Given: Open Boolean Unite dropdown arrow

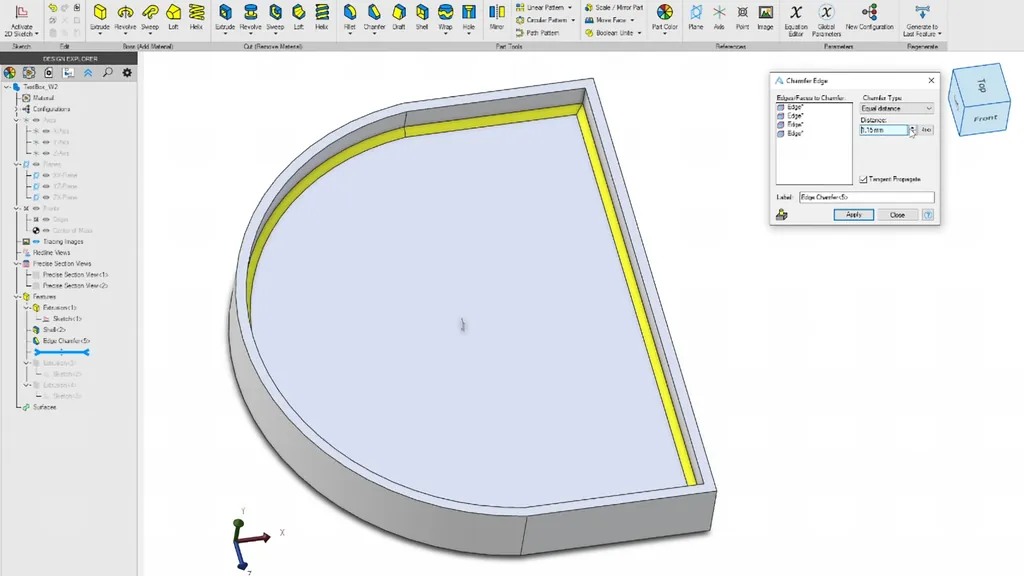Looking at the screenshot, I should [639, 33].
